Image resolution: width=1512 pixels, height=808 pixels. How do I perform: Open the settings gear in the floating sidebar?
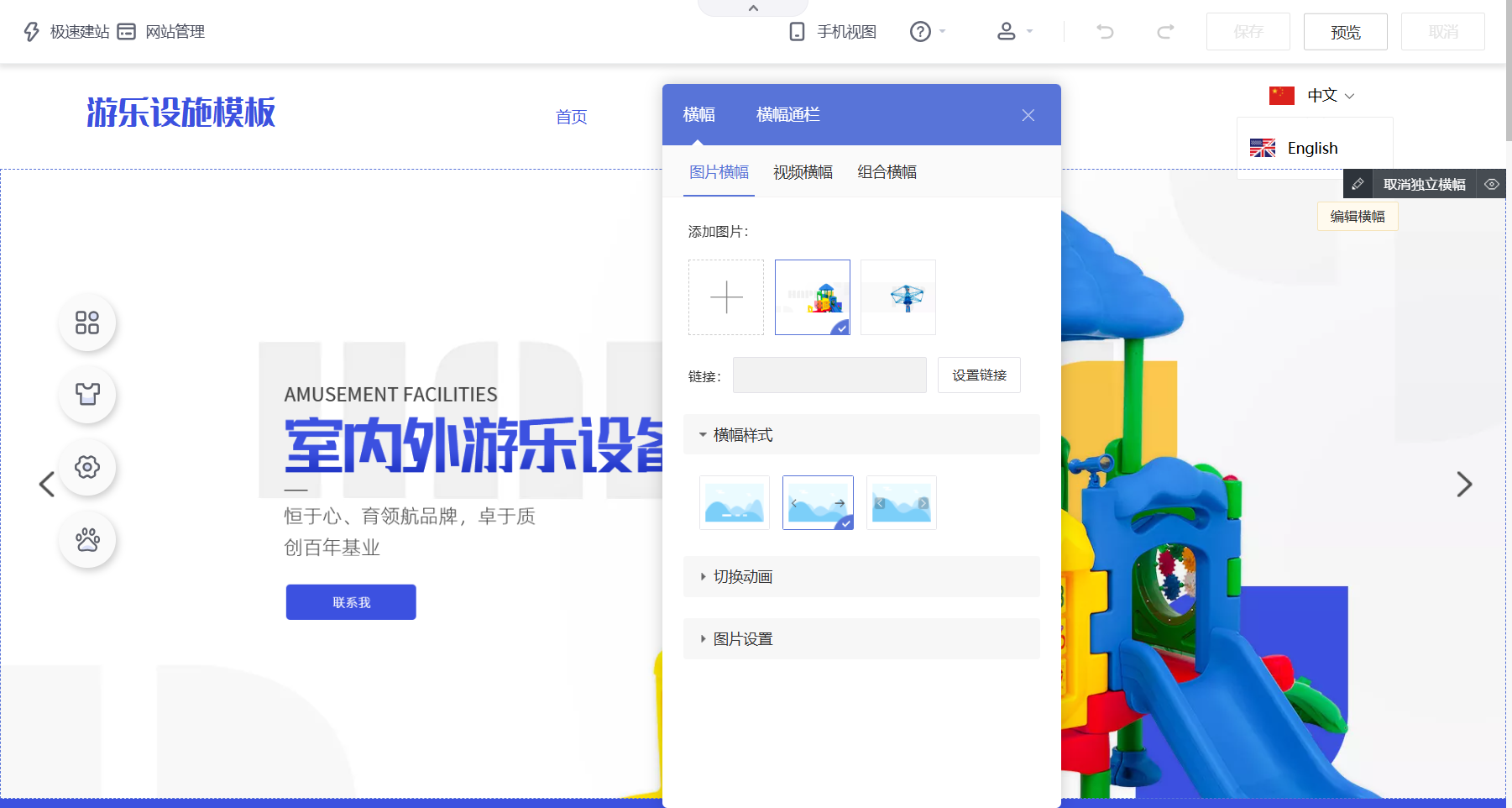click(87, 468)
